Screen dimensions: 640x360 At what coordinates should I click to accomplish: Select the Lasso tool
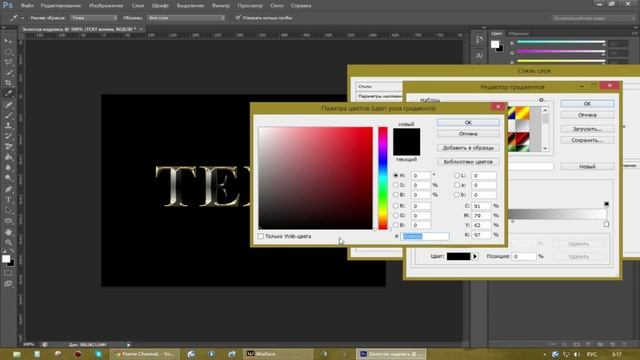click(x=8, y=62)
